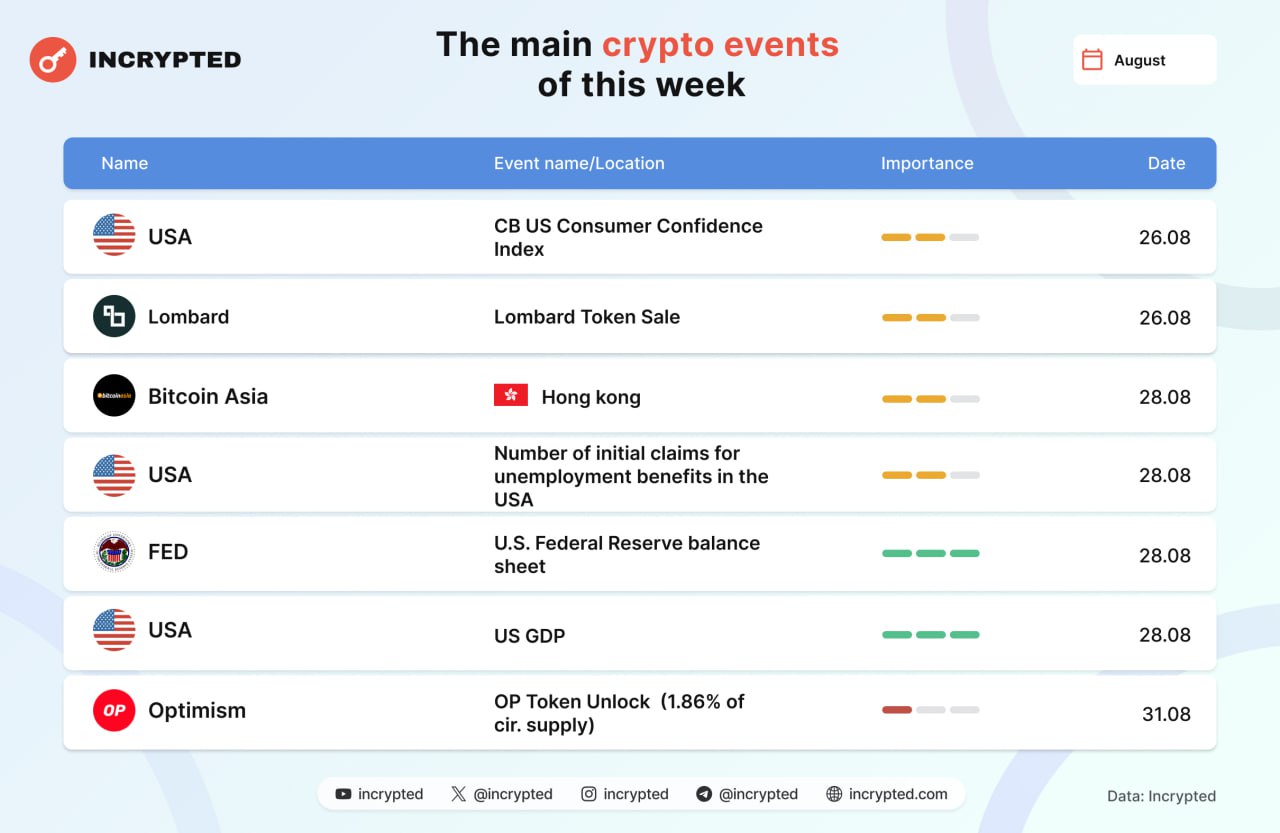Click the Event name/Location column header
This screenshot has width=1280, height=833.
coord(578,163)
